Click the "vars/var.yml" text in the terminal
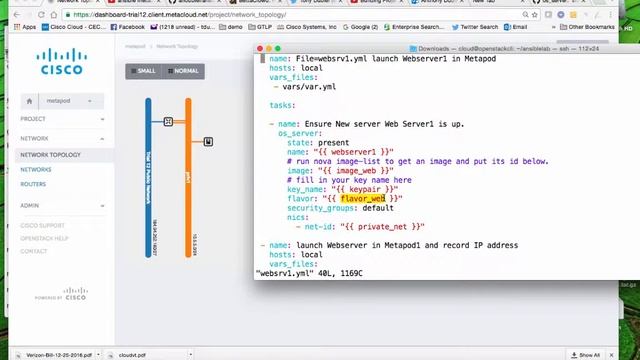 tap(309, 87)
